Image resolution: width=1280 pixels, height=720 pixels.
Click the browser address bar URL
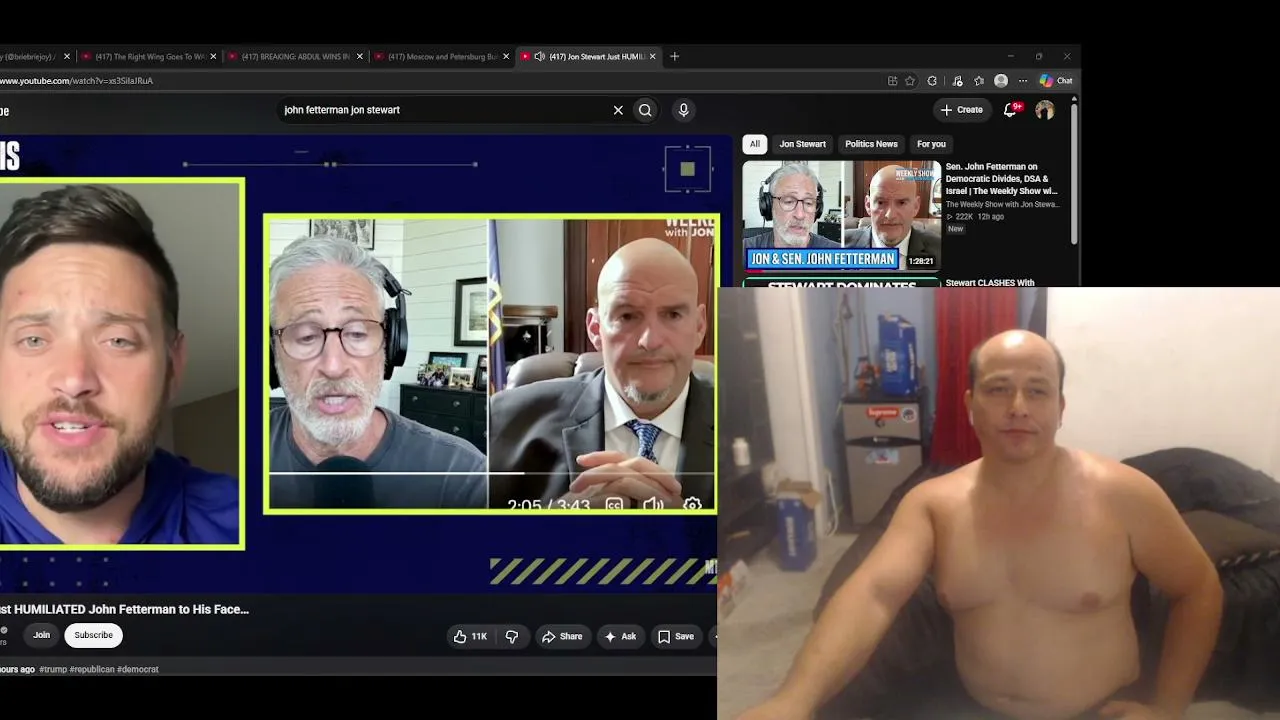click(x=77, y=81)
